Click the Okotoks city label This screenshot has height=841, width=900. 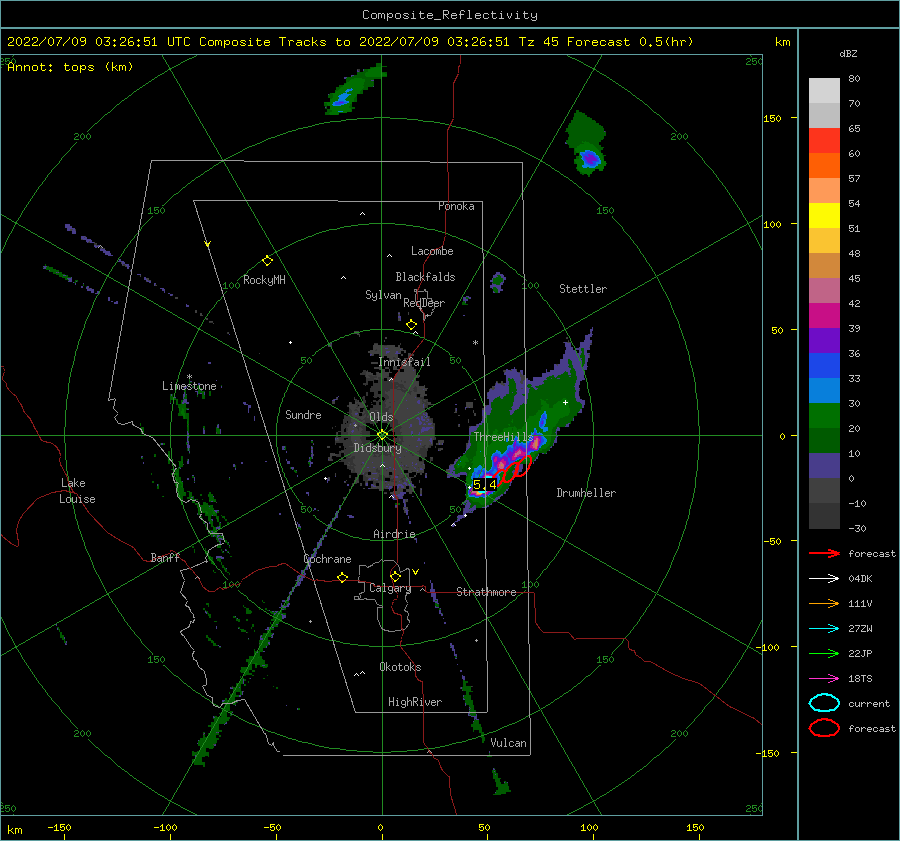pyautogui.click(x=400, y=666)
